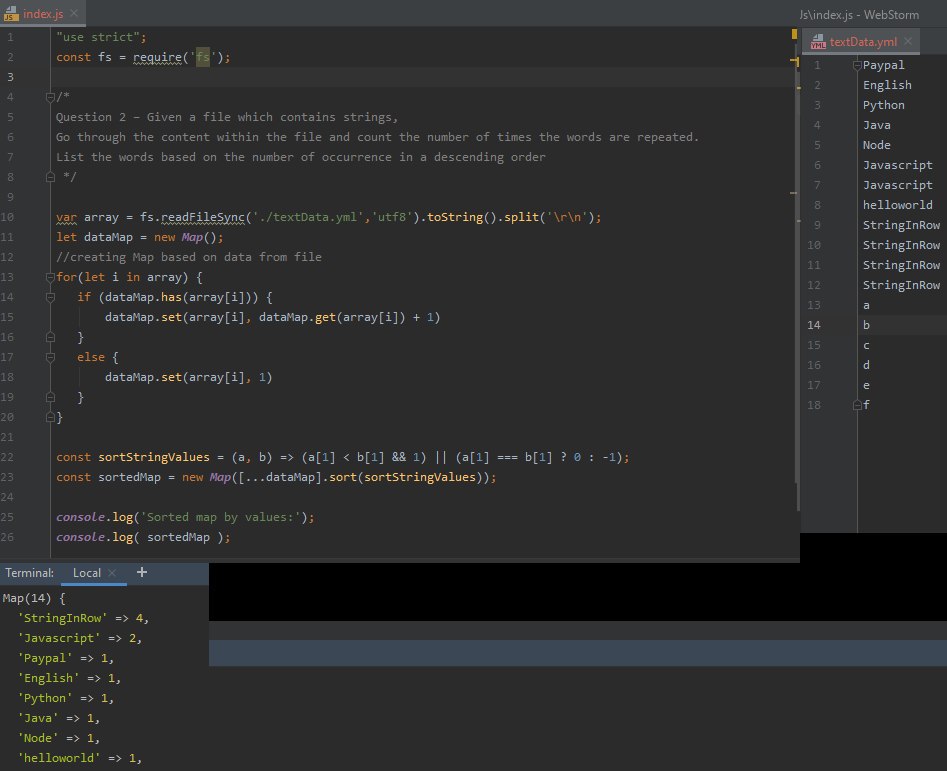
Task: Click 'sortStringValues' declaration on line 22
Action: tap(154, 457)
